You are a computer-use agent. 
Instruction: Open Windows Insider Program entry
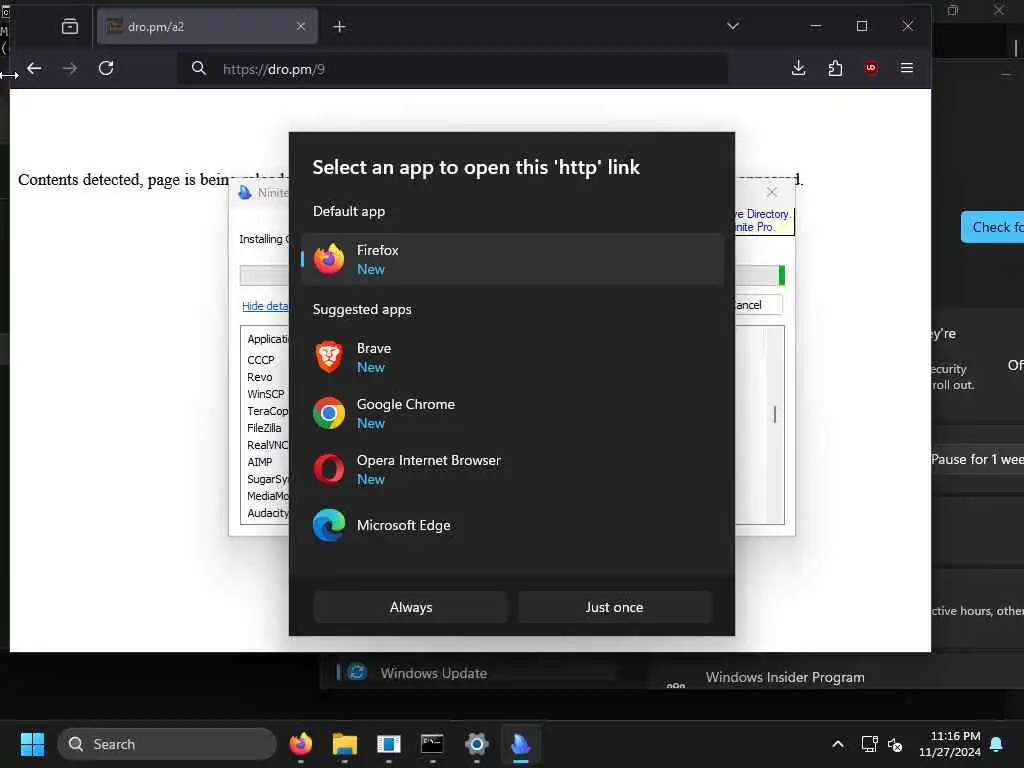click(785, 677)
